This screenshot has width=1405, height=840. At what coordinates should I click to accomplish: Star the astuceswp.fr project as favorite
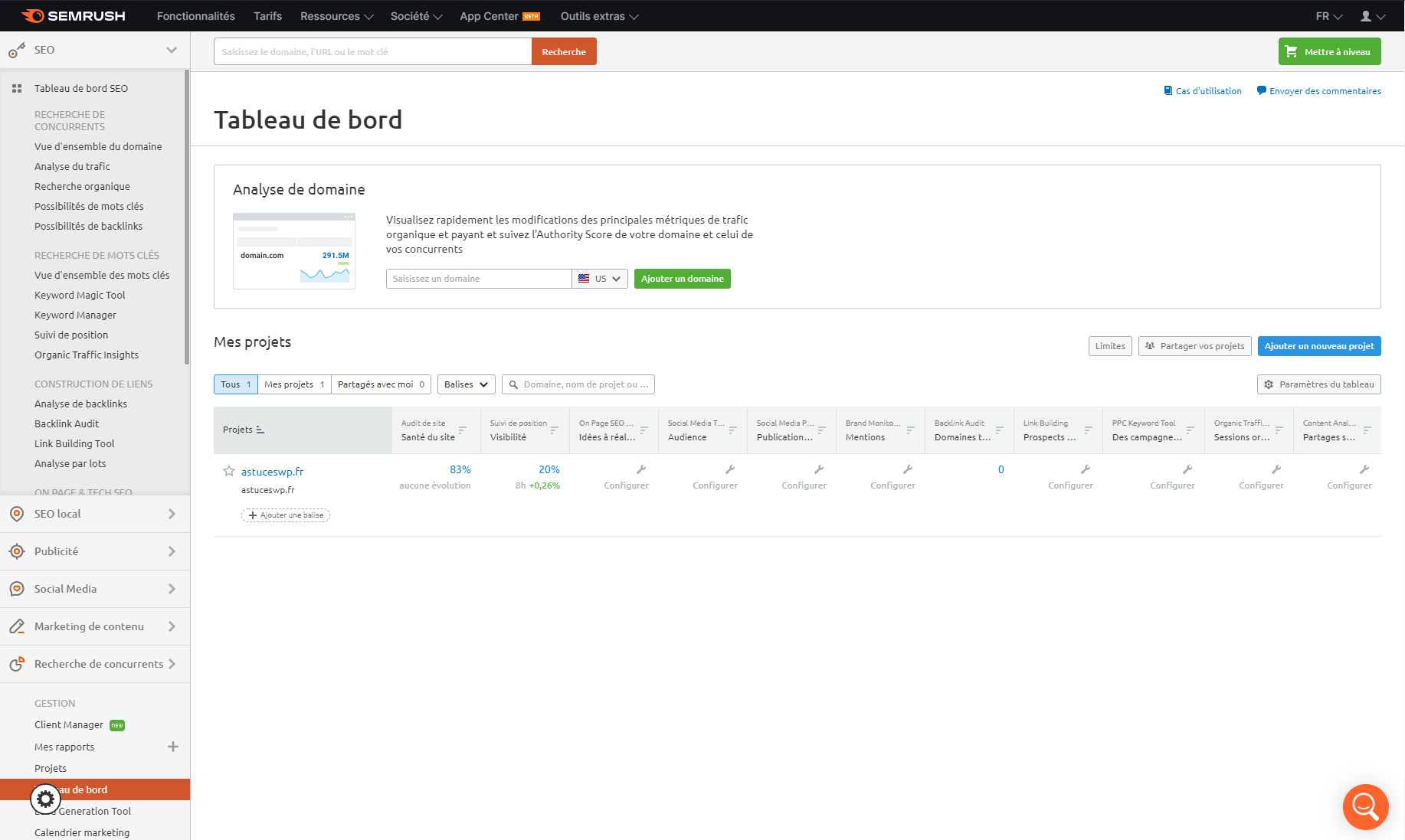[228, 471]
